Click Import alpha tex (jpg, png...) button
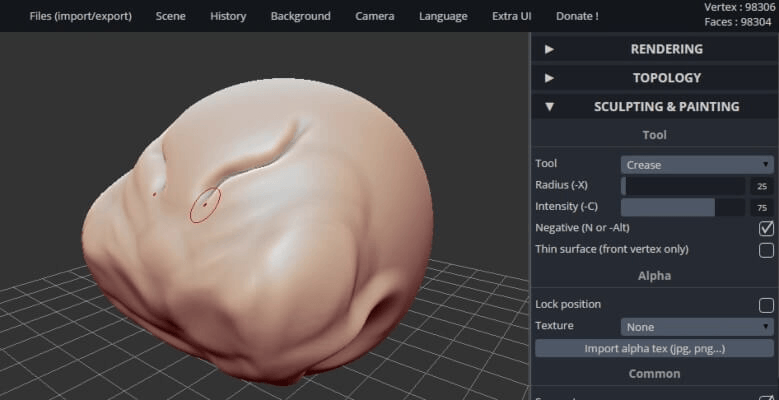 point(654,349)
